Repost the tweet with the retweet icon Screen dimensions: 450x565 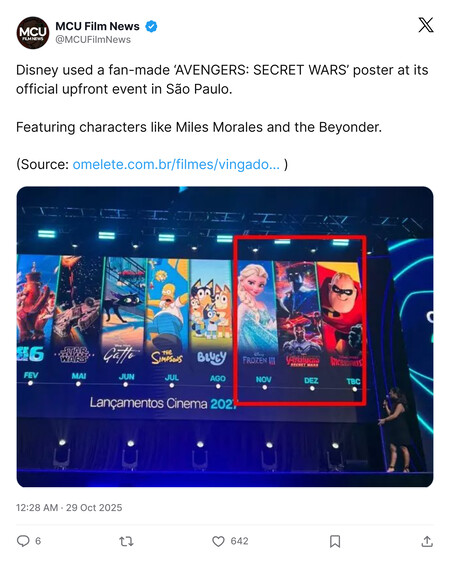pos(126,541)
